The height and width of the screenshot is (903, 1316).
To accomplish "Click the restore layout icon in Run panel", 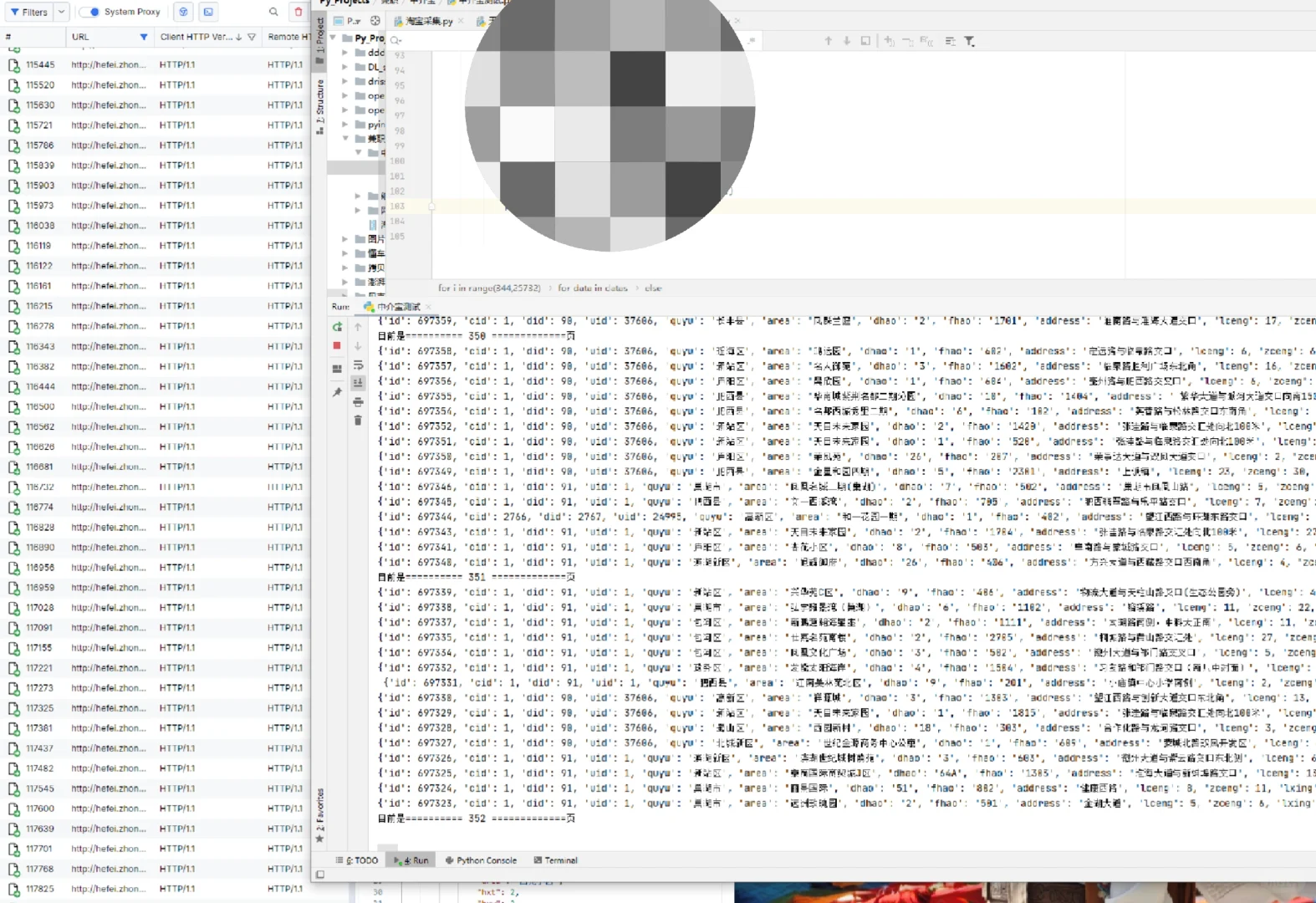I will tap(337, 369).
